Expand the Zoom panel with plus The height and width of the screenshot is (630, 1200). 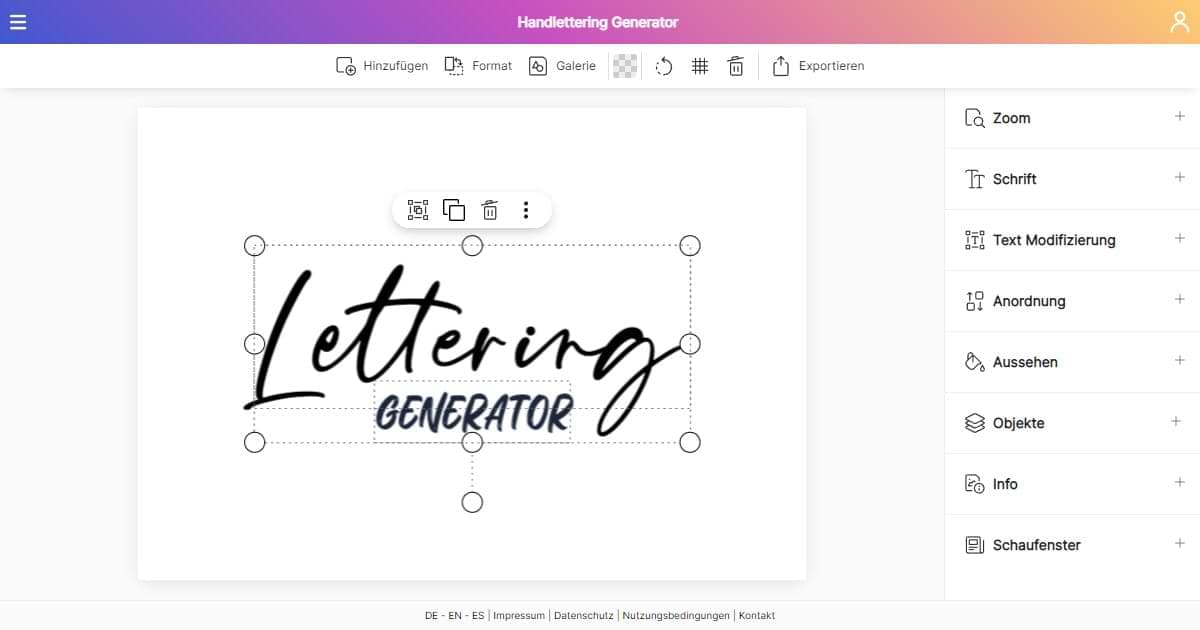(x=1179, y=116)
